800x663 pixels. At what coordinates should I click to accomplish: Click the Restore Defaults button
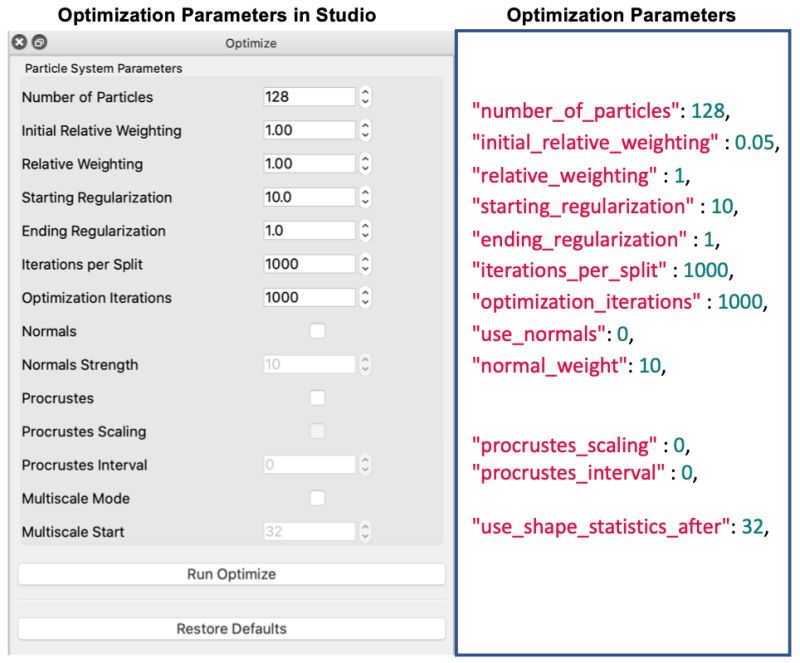232,629
